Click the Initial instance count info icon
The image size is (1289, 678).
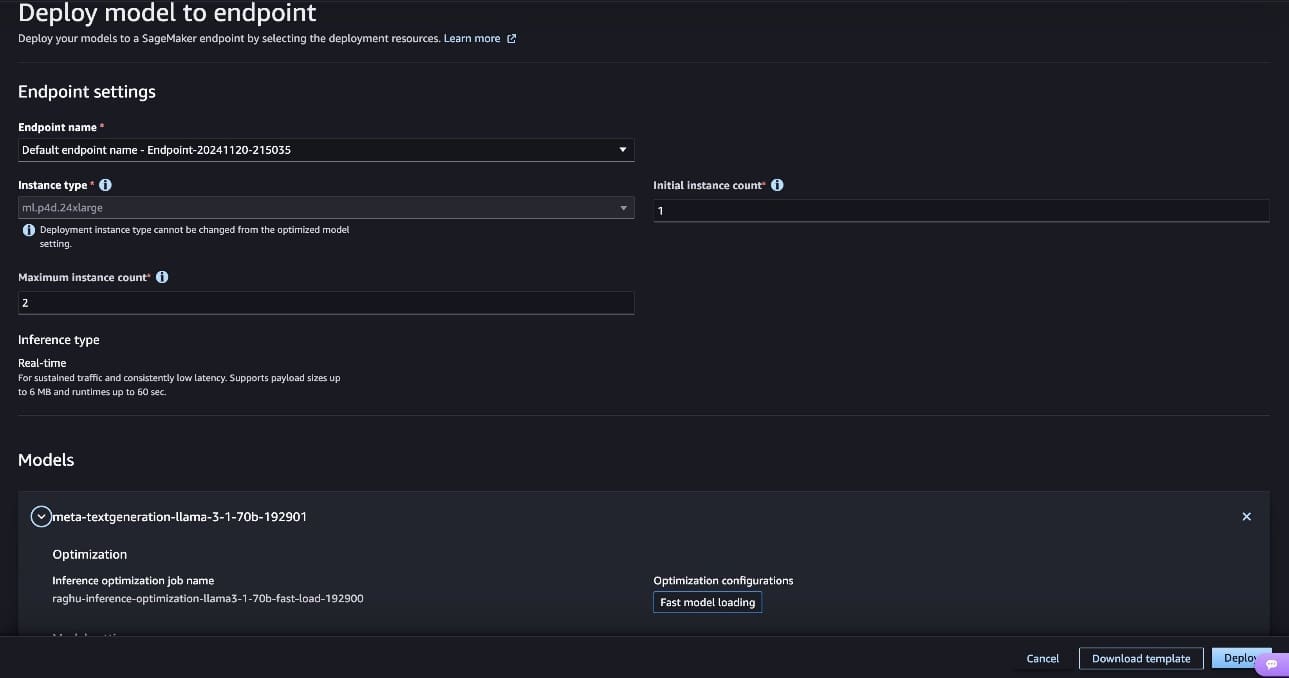pyautogui.click(x=777, y=185)
